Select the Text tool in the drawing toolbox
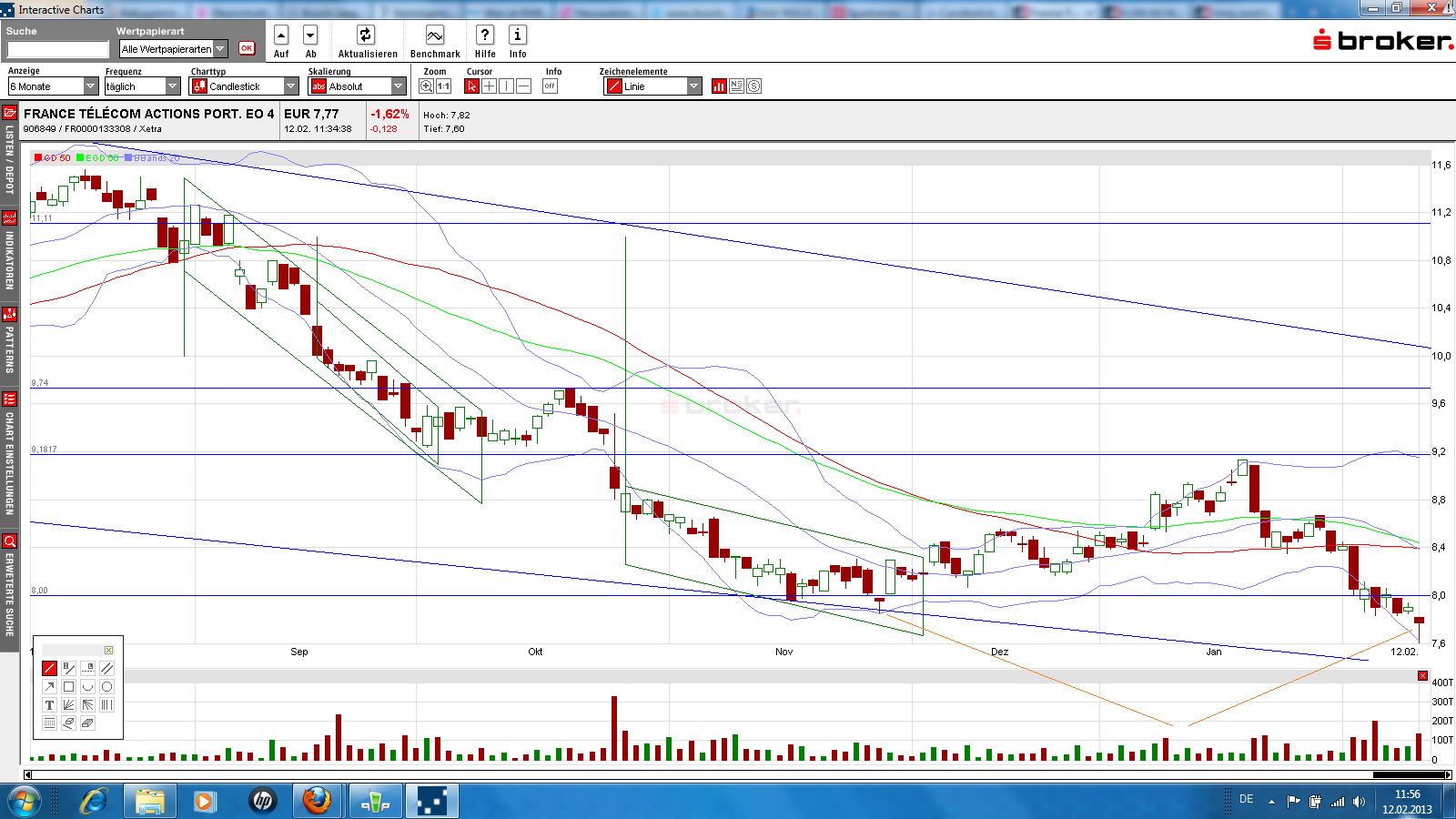 coord(49,704)
